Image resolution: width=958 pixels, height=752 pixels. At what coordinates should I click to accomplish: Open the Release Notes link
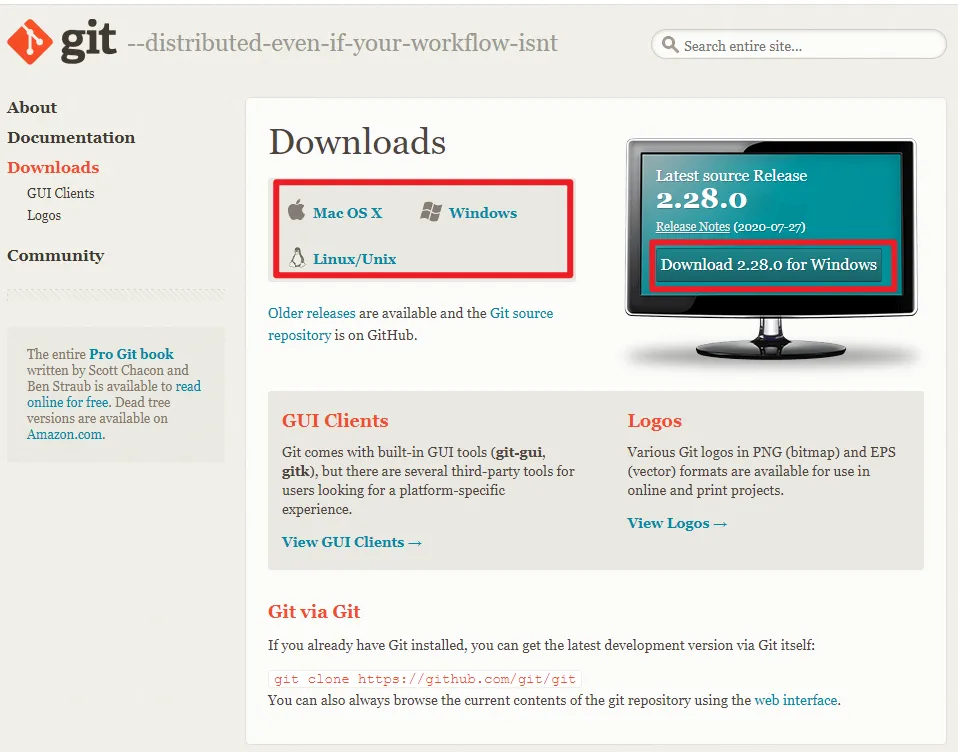693,227
